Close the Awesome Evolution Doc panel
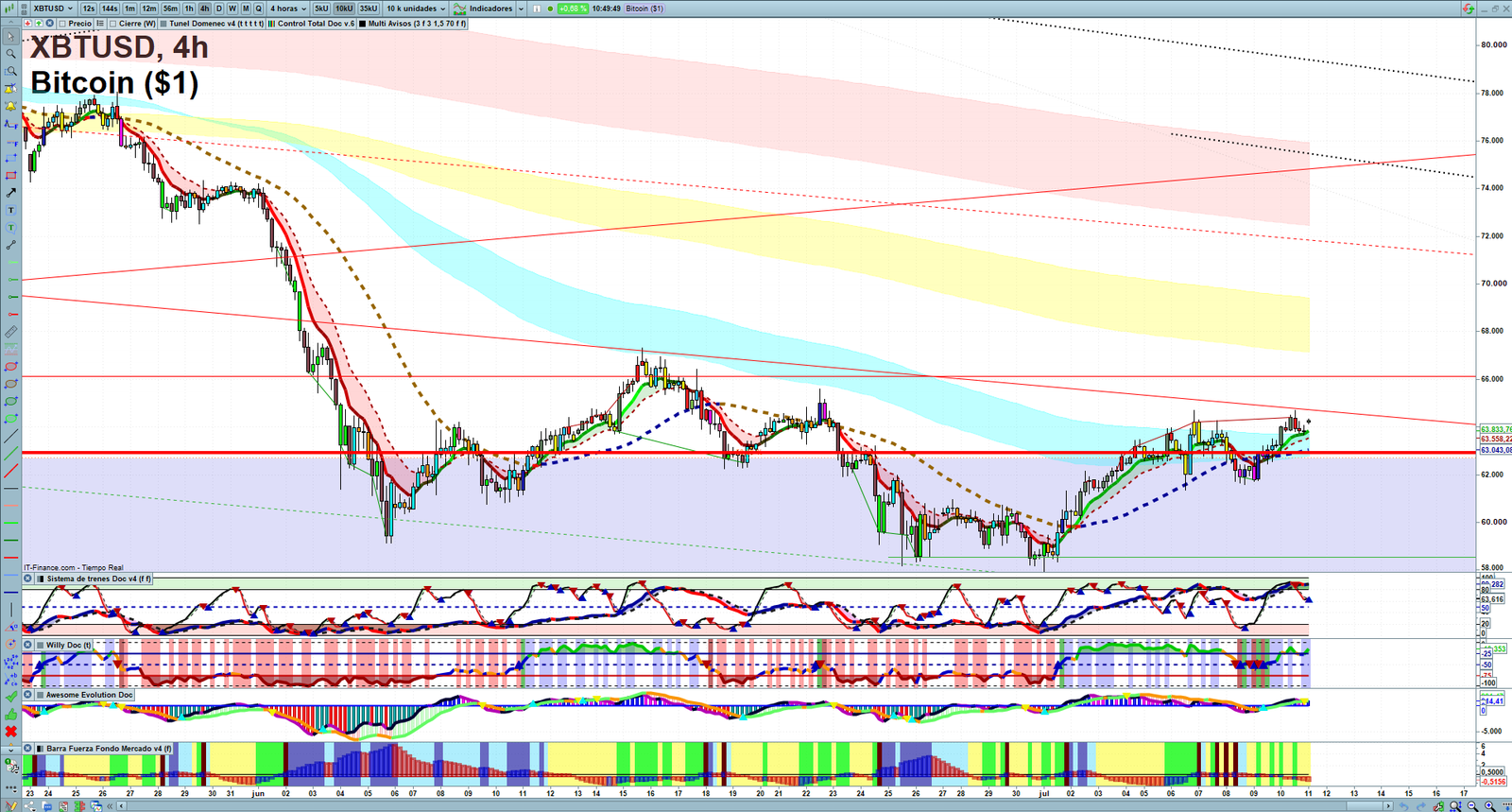 (27, 695)
